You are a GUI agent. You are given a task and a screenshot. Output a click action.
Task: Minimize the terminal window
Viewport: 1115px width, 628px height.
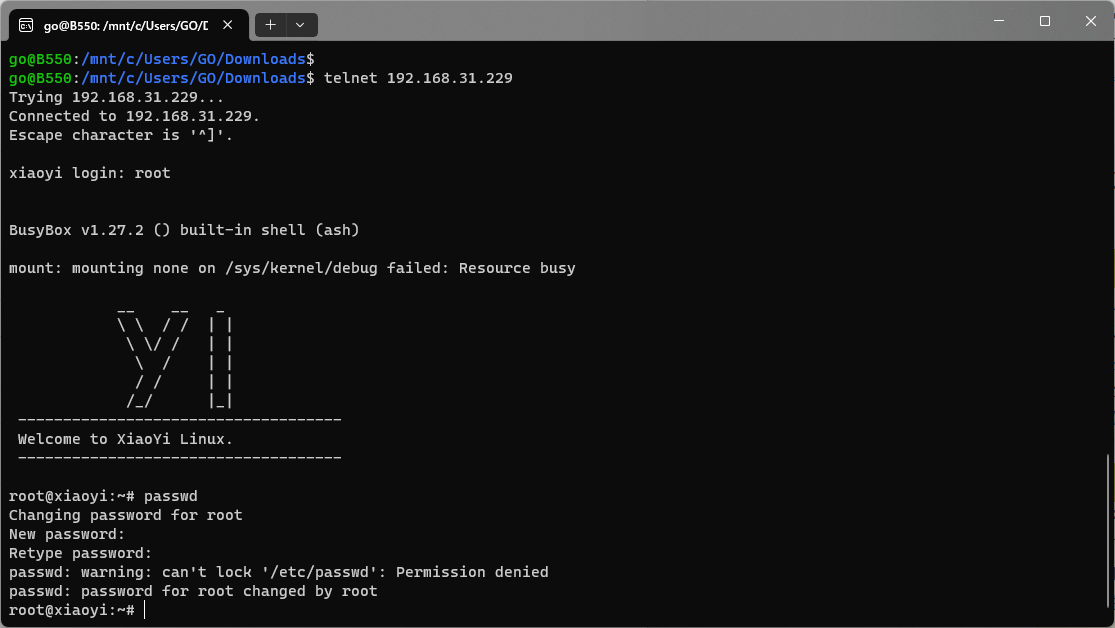coord(999,21)
